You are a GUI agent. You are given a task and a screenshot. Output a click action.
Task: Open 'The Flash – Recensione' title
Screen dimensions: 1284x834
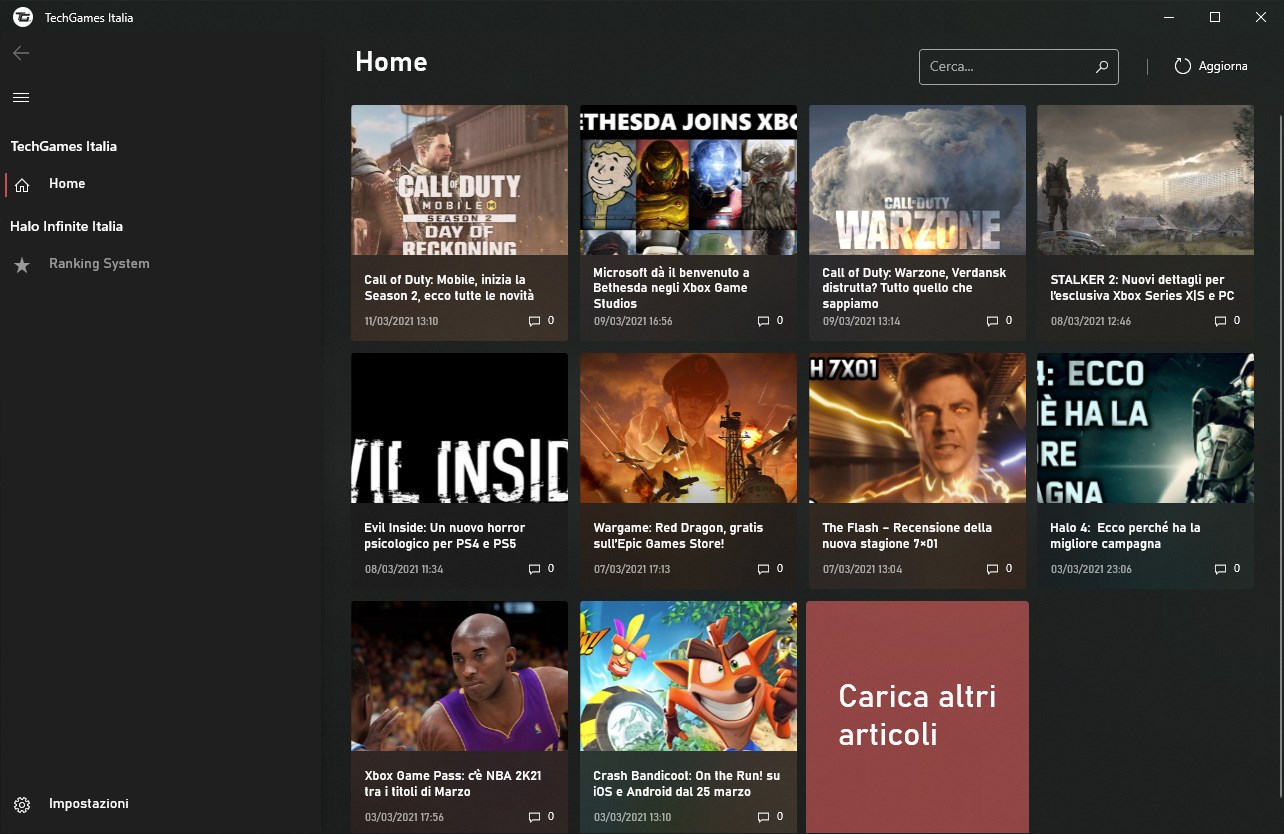tap(907, 536)
